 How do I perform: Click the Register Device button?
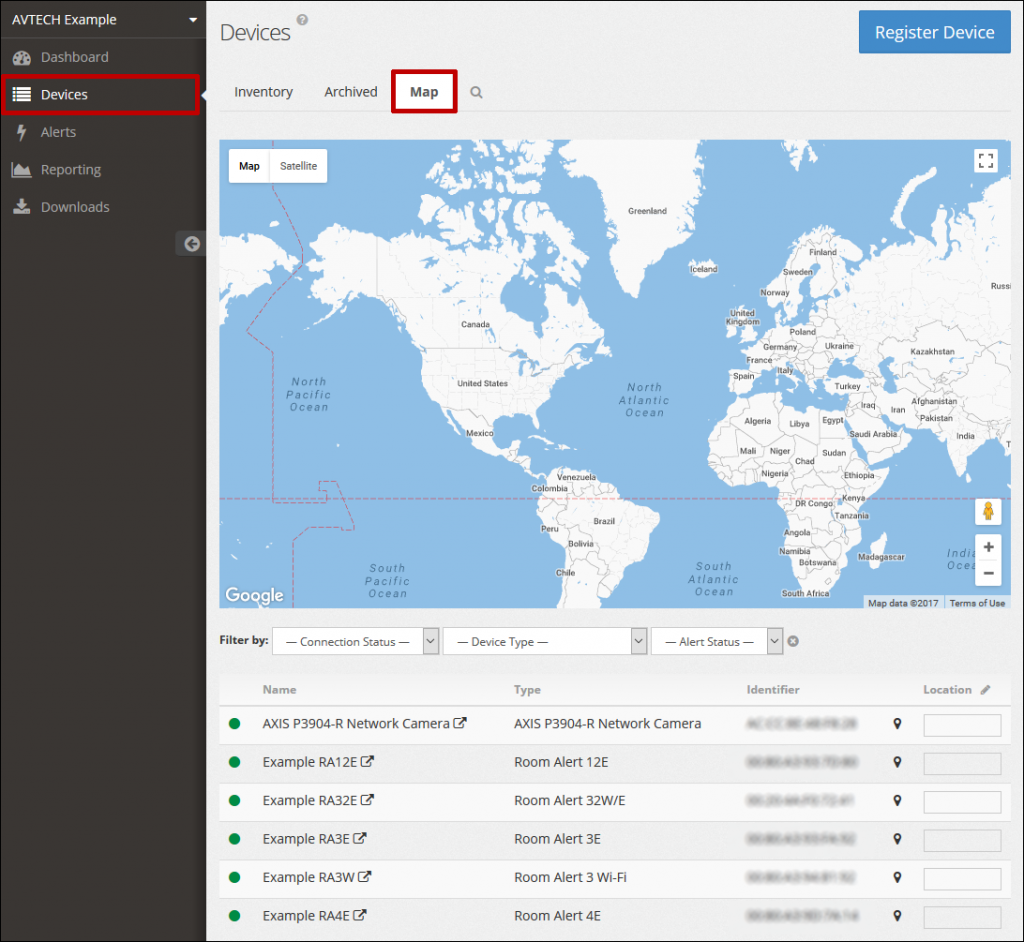point(934,32)
